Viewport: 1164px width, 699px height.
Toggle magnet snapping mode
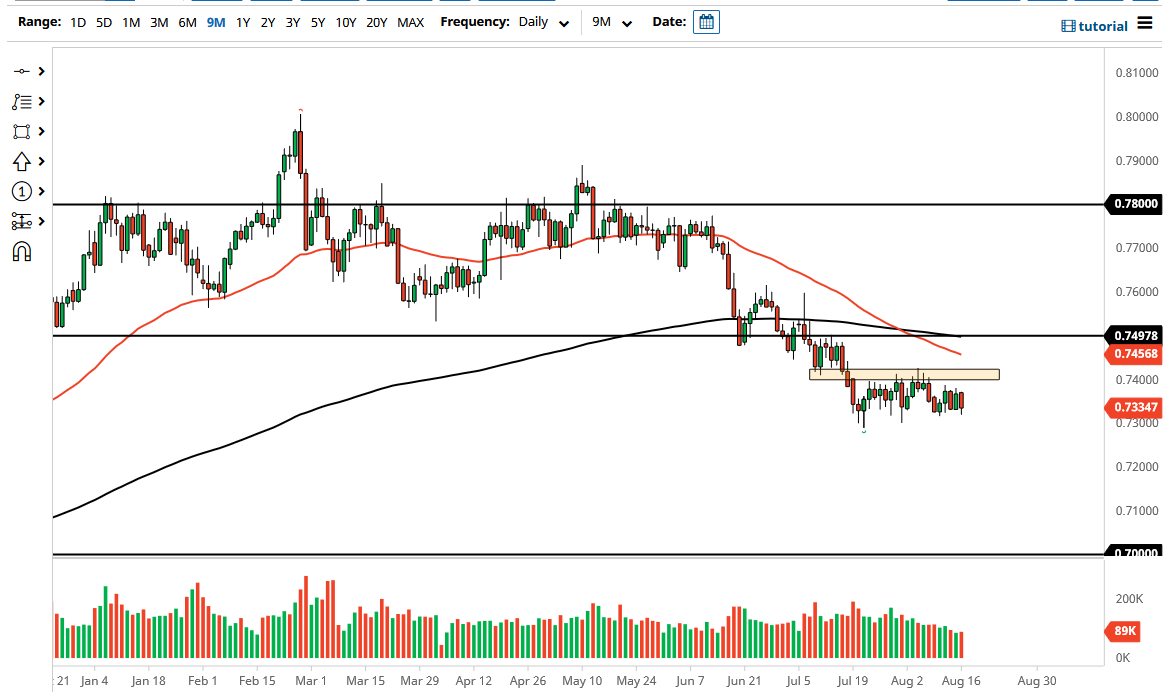tap(22, 252)
